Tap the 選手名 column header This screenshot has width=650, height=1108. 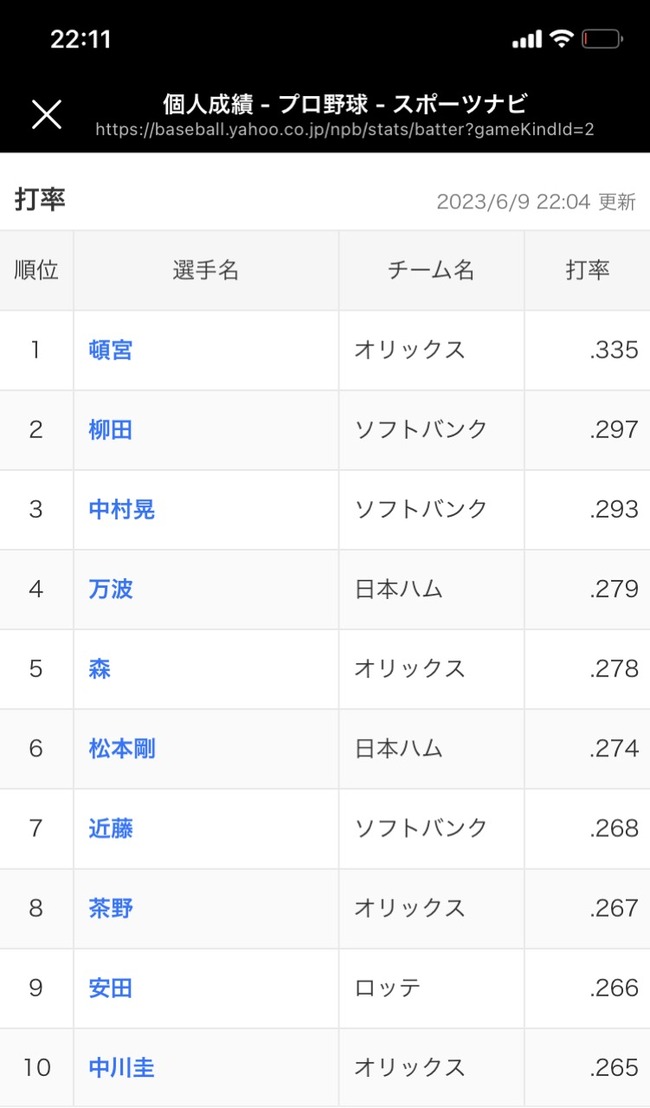[x=206, y=270]
